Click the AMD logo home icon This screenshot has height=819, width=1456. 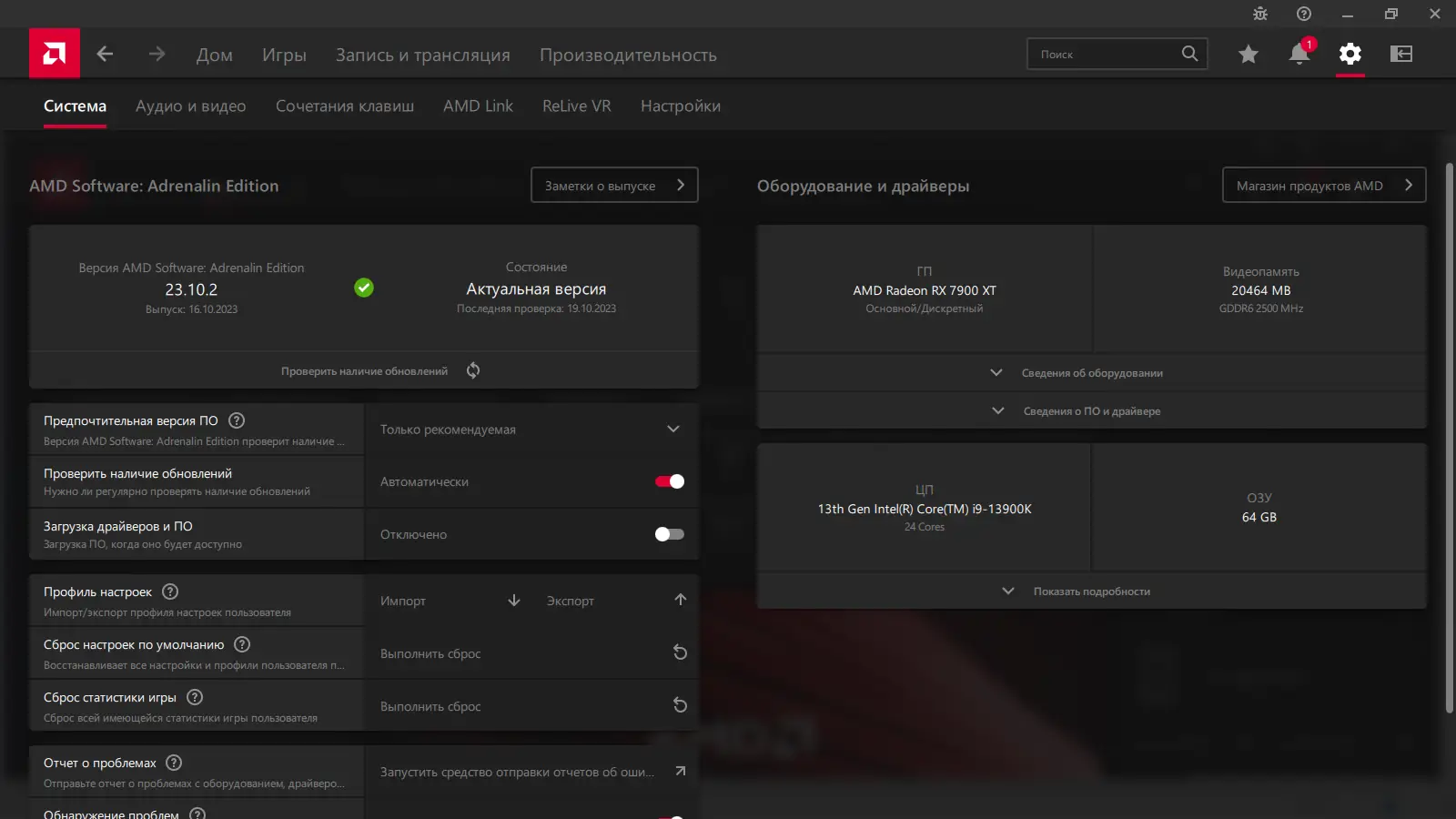tap(55, 54)
